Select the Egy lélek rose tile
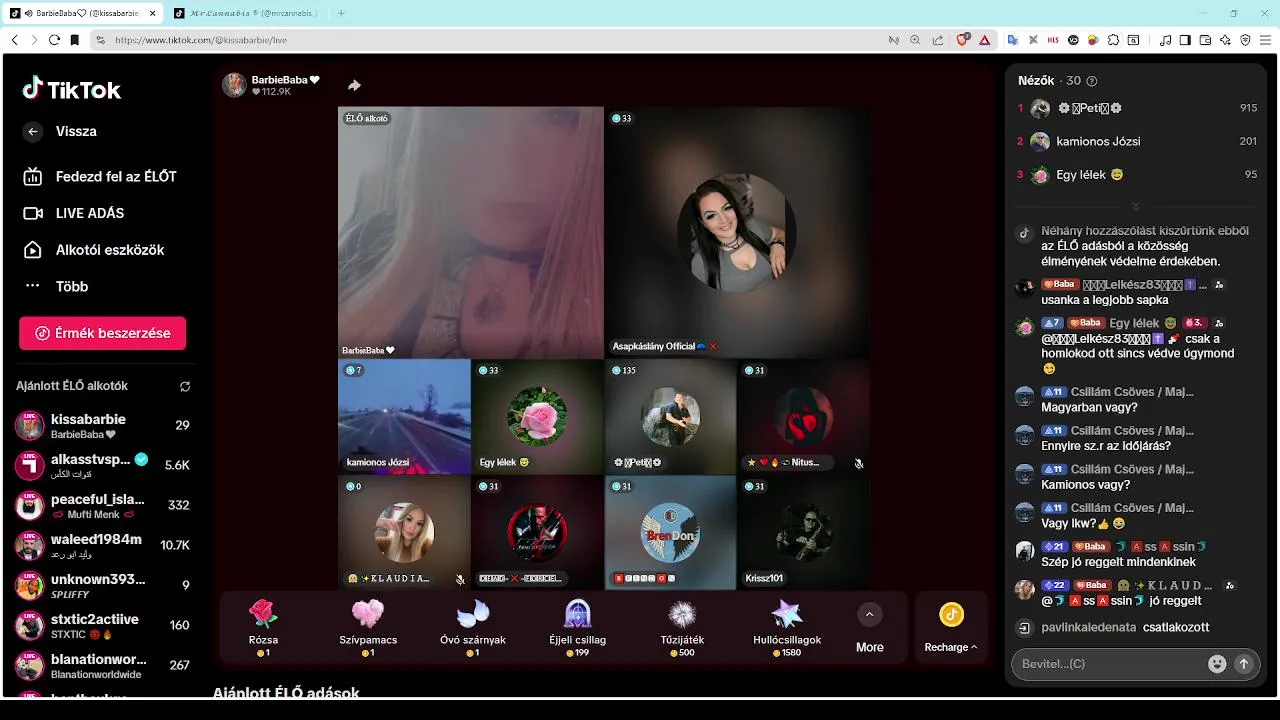 (537, 416)
